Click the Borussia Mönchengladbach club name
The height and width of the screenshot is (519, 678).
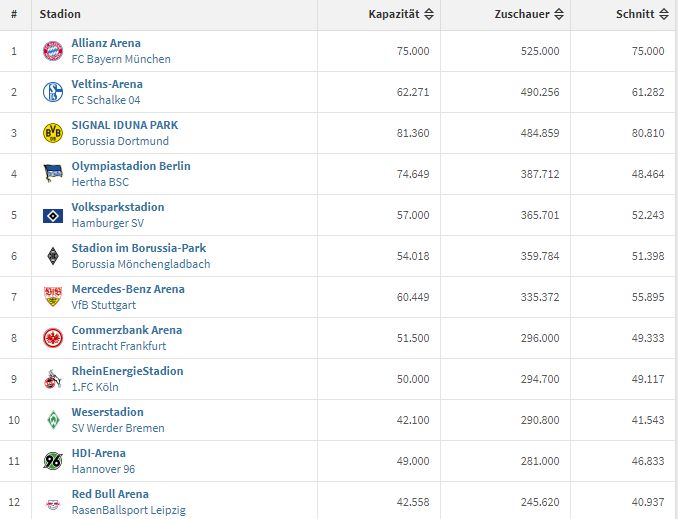coord(141,264)
